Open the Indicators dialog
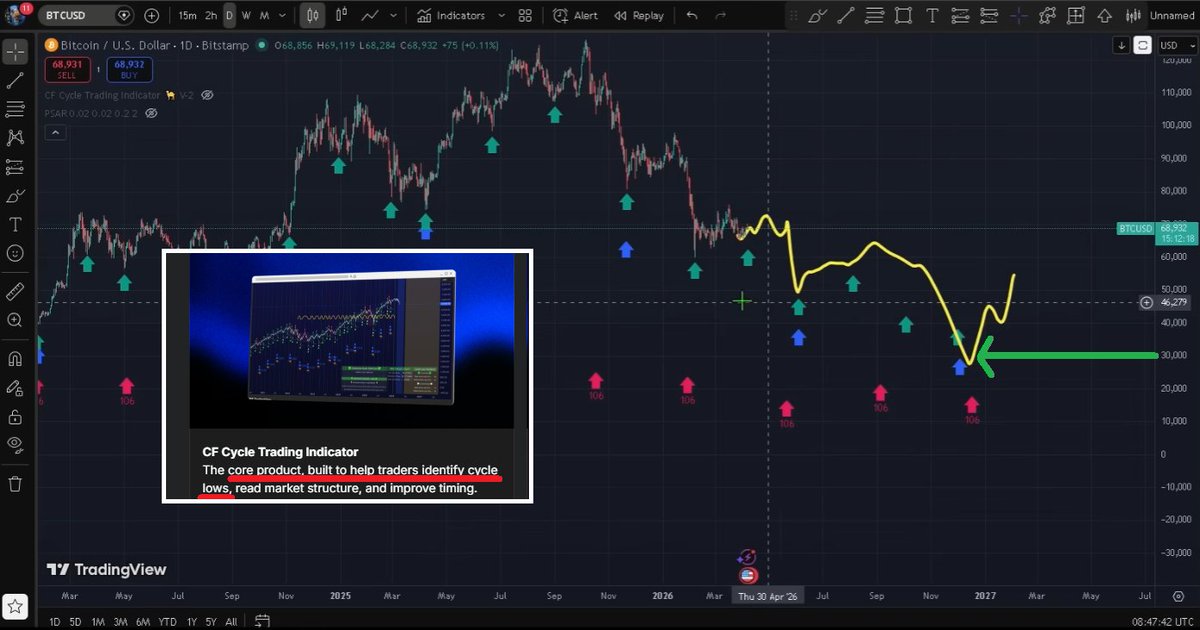1200x630 pixels. (x=452, y=16)
